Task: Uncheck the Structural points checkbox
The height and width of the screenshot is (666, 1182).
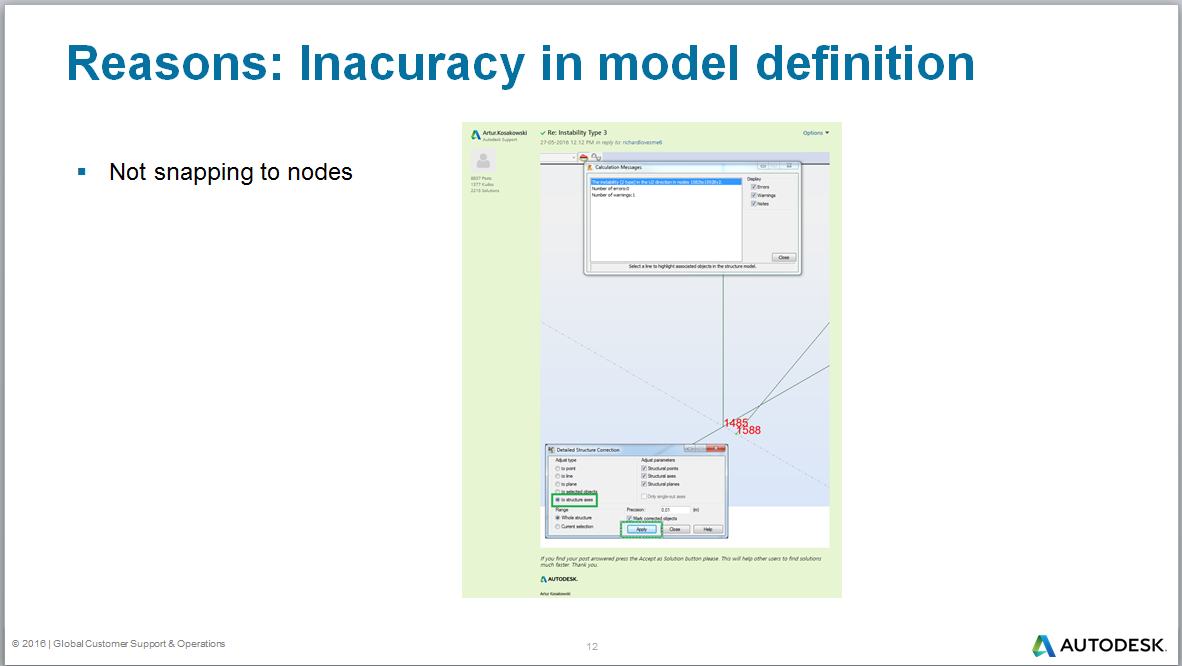Action: pyautogui.click(x=644, y=468)
